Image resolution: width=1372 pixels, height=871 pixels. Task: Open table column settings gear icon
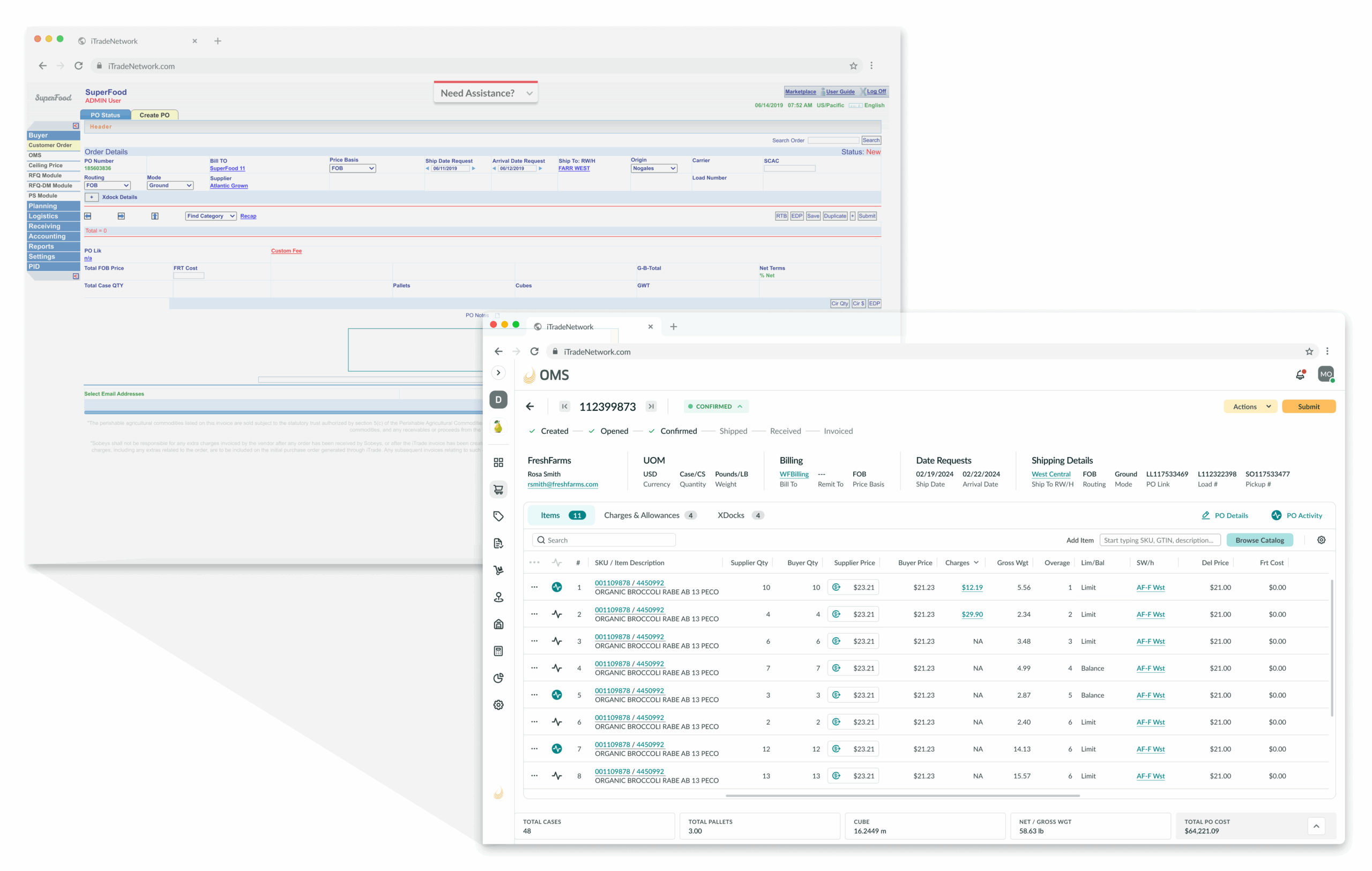[1321, 540]
